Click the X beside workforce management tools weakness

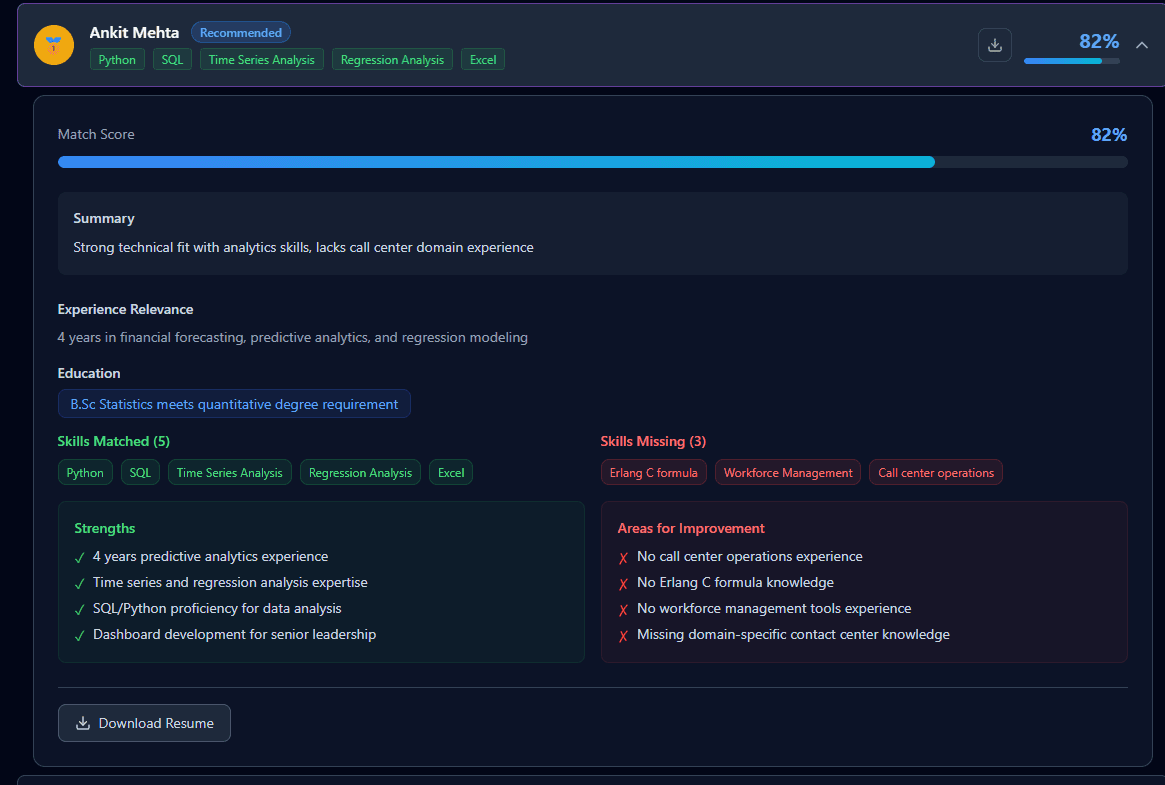coord(623,607)
